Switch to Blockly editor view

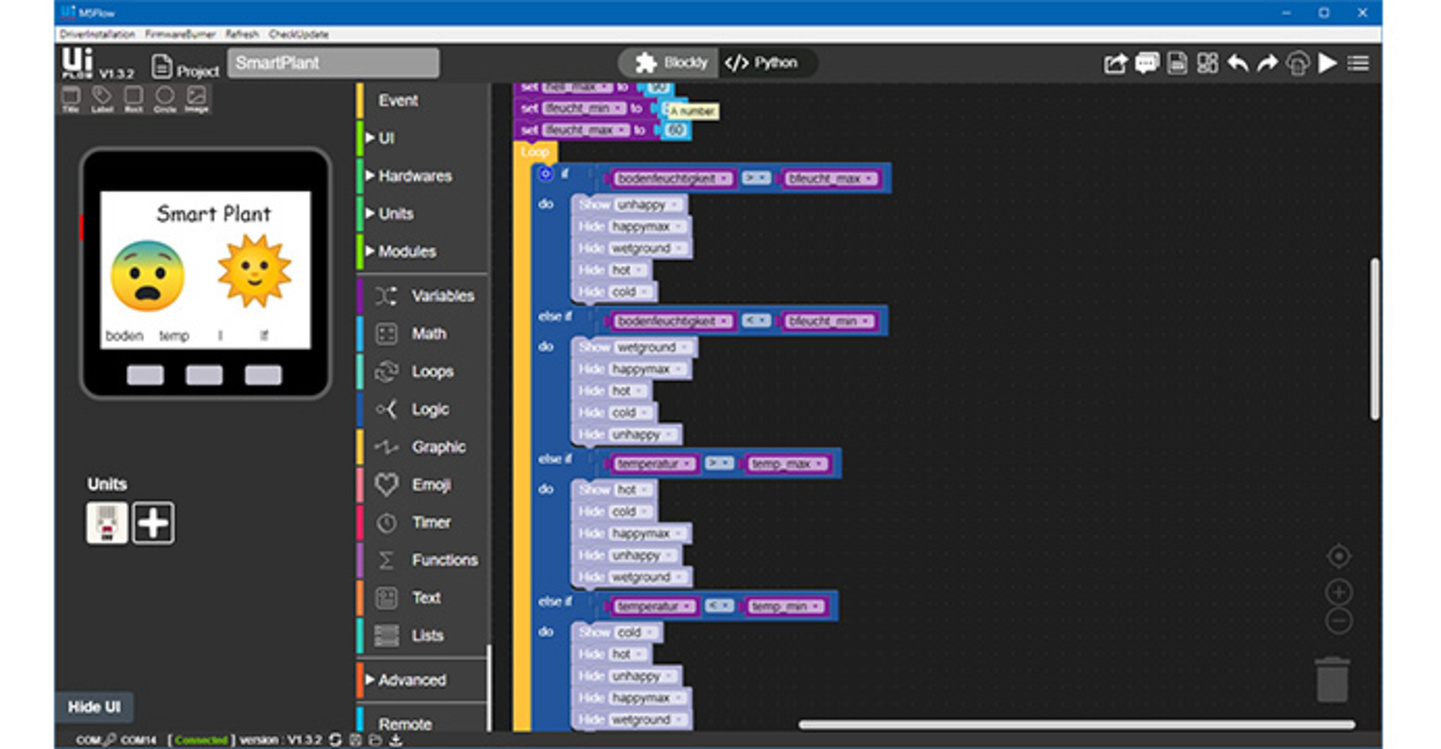point(672,63)
